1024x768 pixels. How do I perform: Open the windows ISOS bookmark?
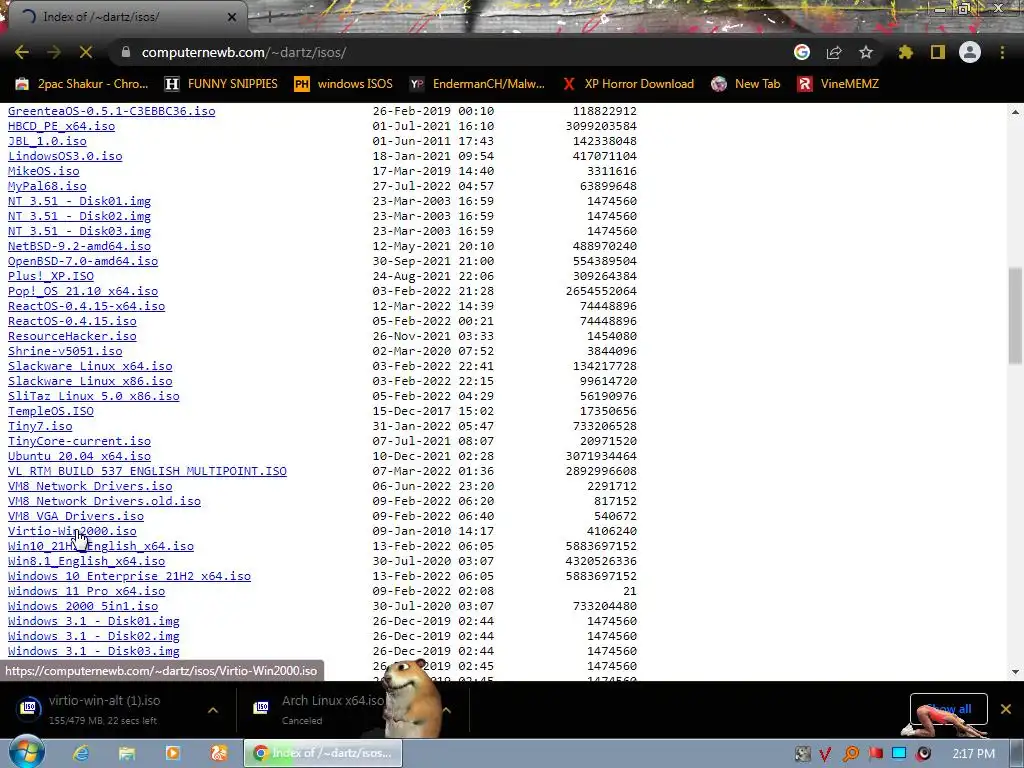tap(344, 84)
